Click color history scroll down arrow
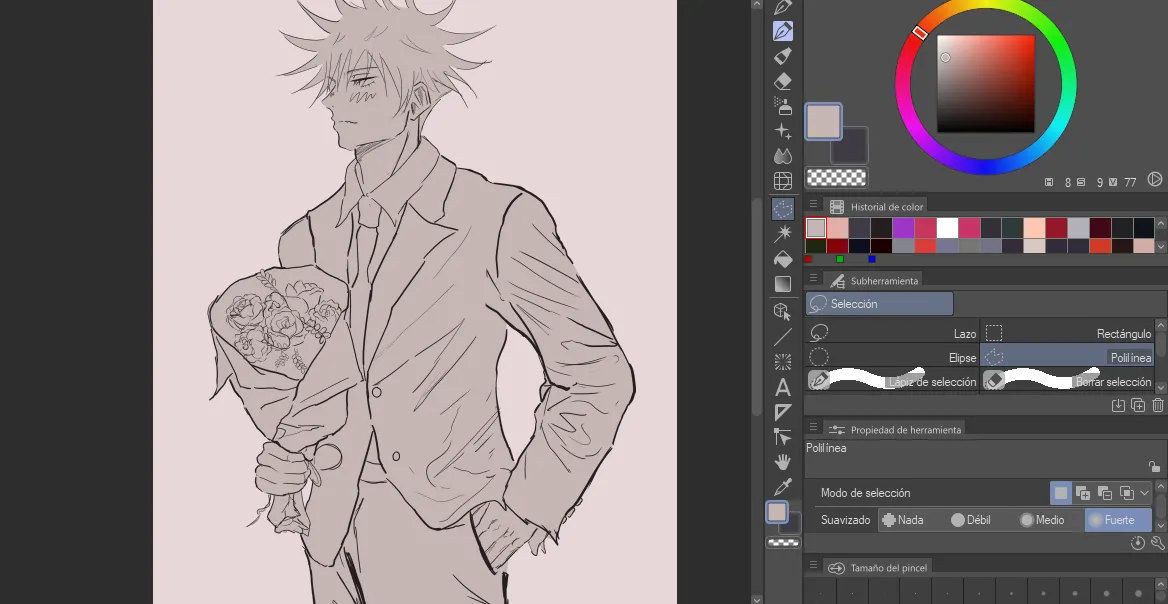This screenshot has height=604, width=1168. pos(1161,246)
